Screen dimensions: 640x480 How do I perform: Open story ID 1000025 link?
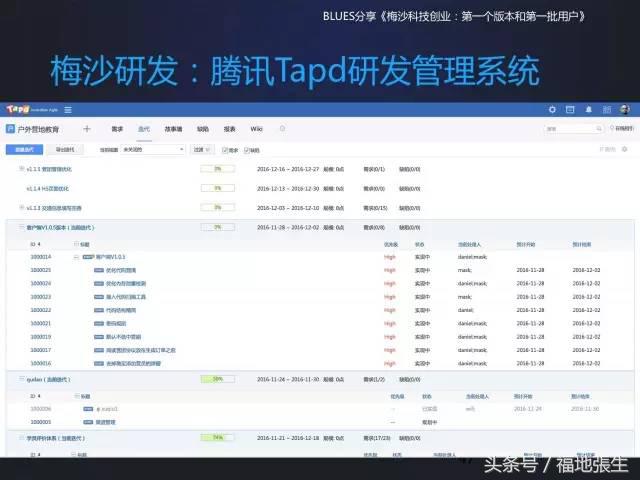41,270
